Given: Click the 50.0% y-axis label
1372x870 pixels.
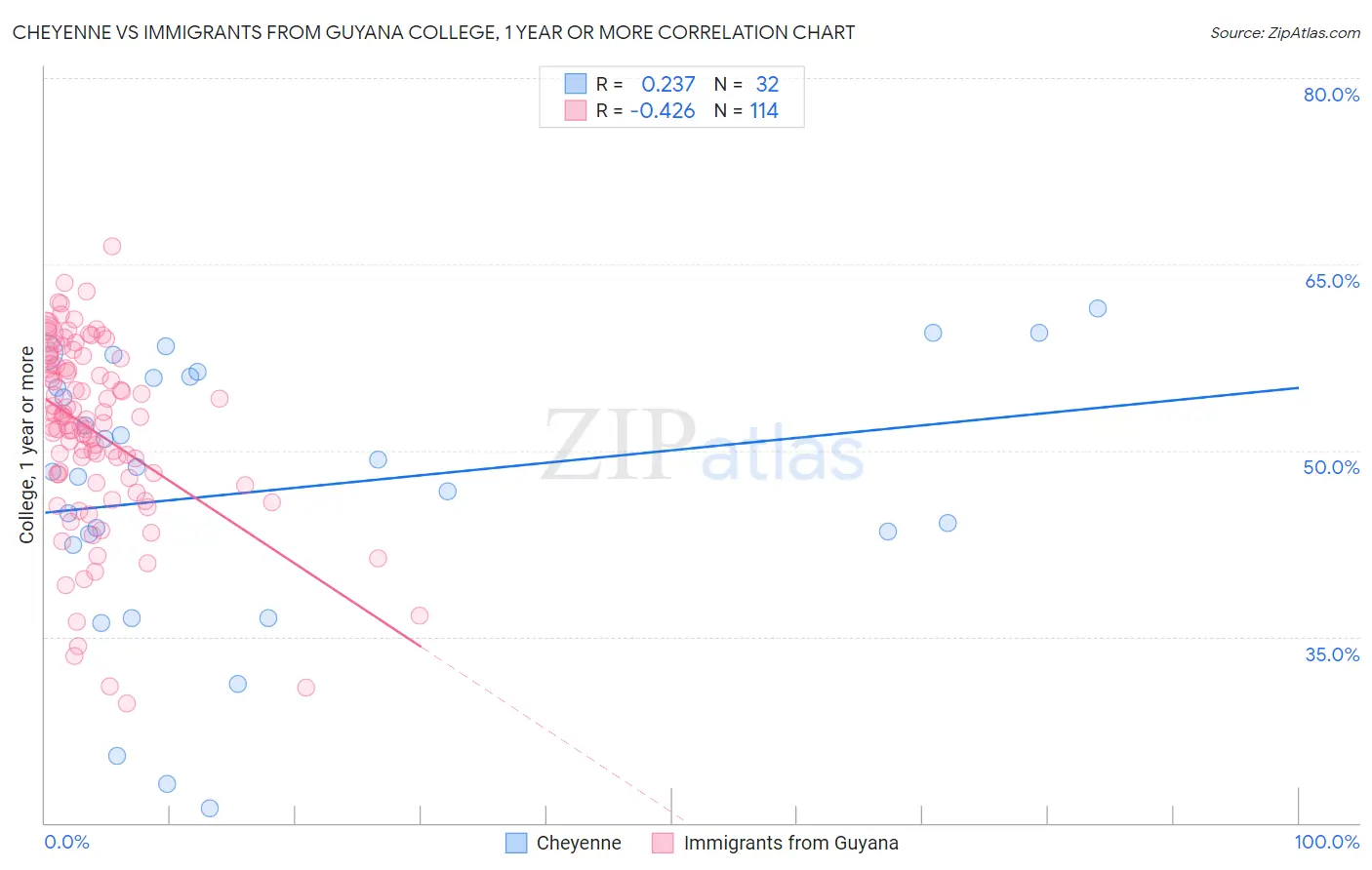Looking at the screenshot, I should click(1331, 467).
